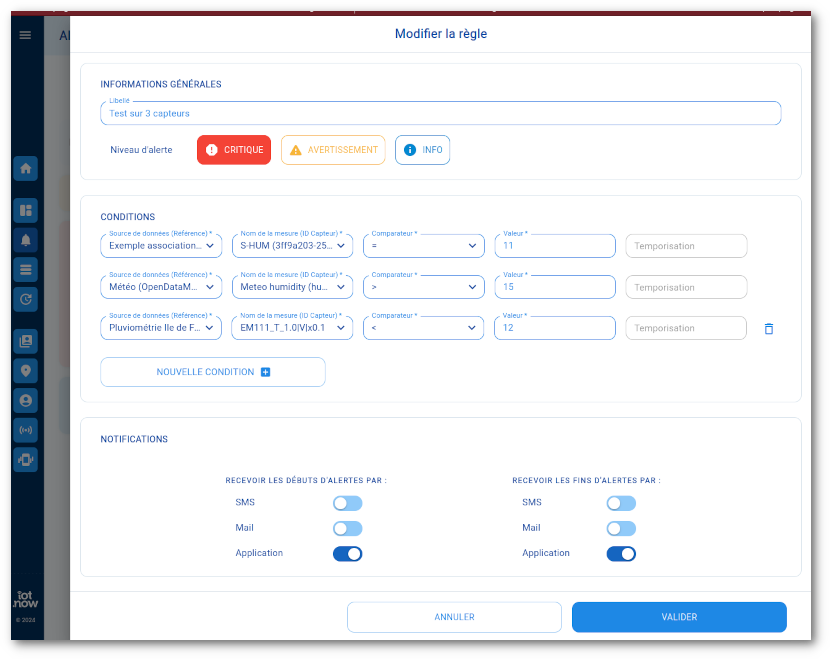
Task: Add a condition with NOUVELLE CONDITION
Action: click(x=213, y=372)
